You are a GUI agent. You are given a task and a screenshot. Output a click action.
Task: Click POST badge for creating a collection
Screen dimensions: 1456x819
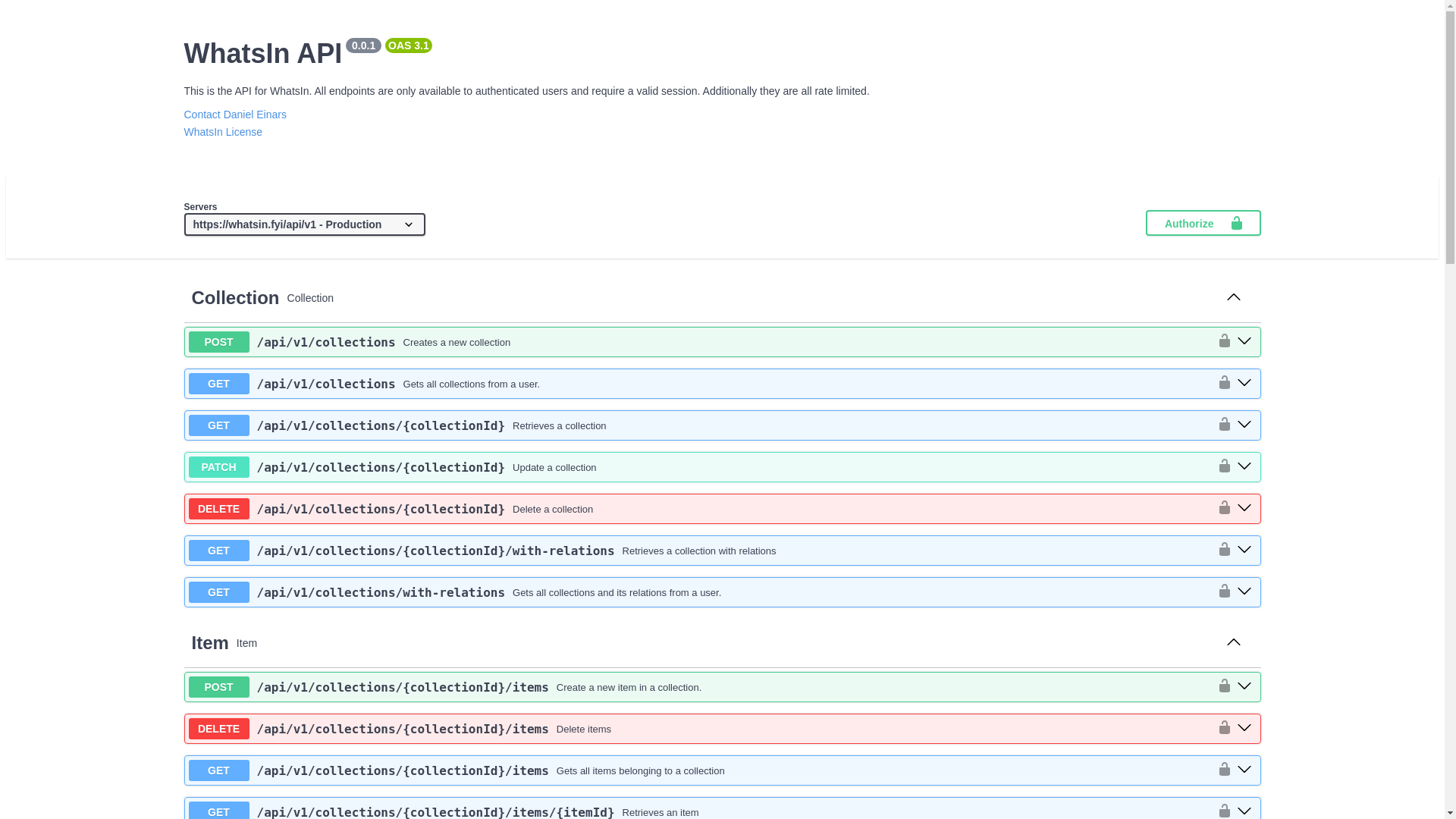218,342
